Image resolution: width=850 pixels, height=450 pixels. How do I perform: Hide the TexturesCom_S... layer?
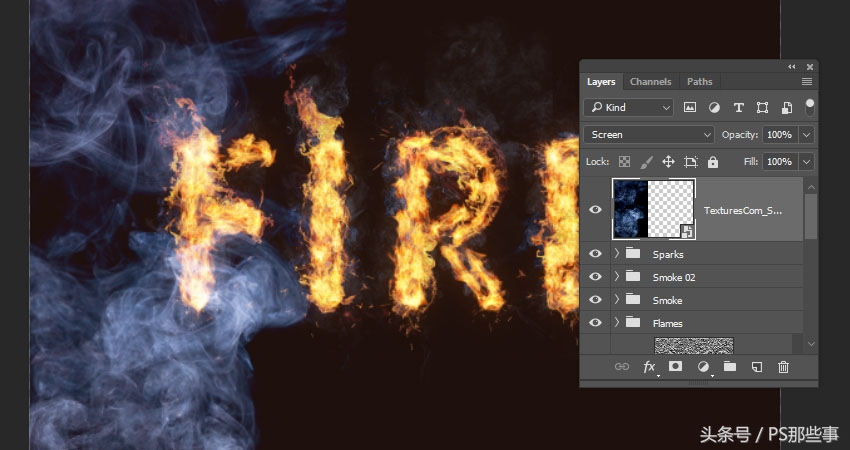coord(595,209)
